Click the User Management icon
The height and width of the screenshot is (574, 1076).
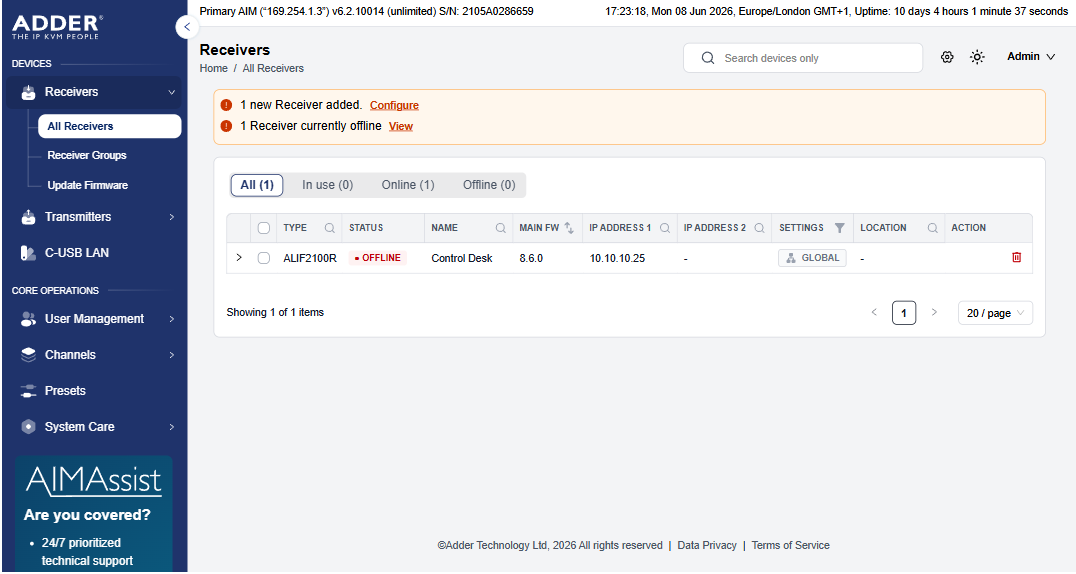(x=28, y=319)
